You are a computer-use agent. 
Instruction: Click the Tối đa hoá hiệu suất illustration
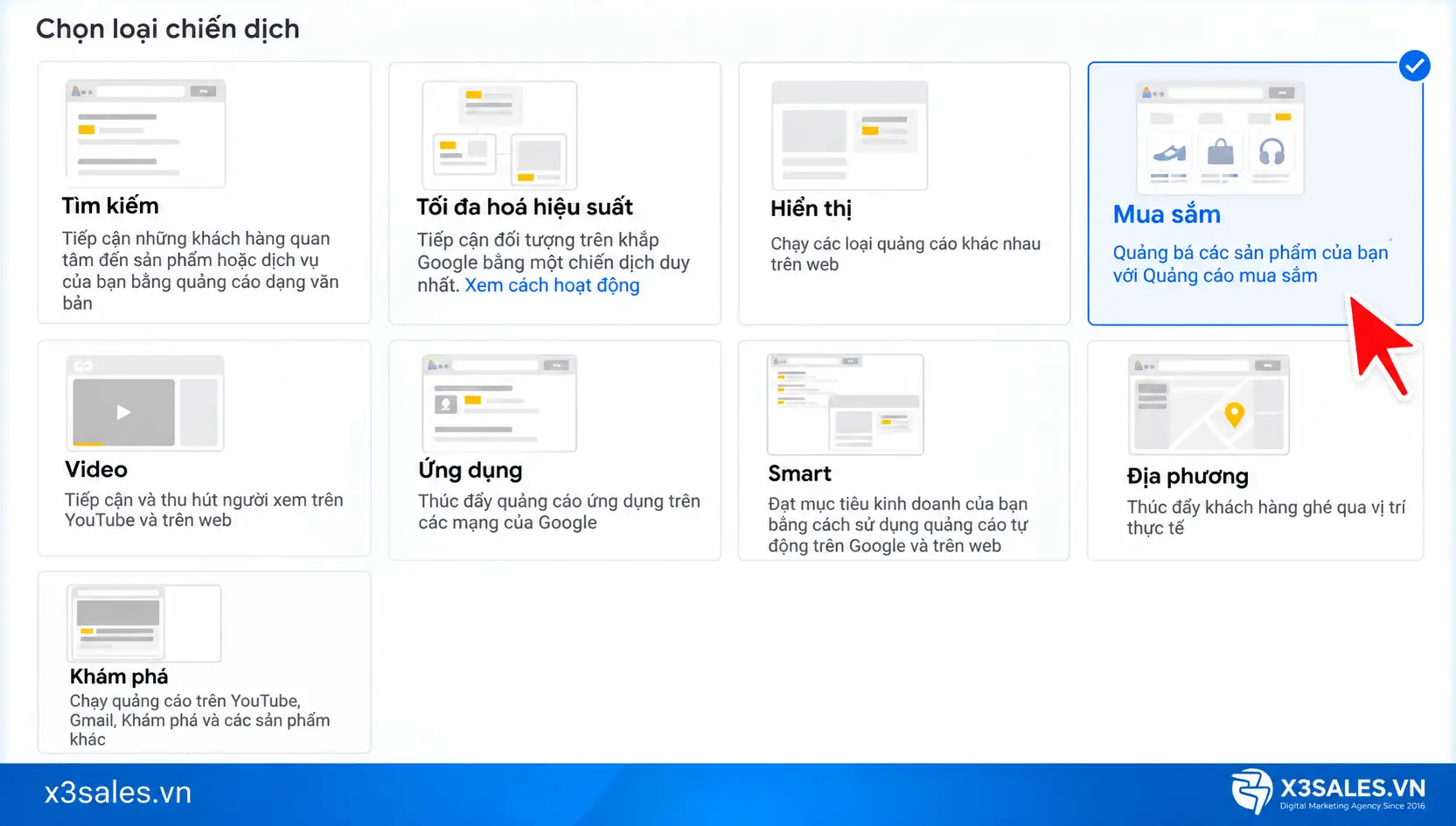click(x=499, y=136)
